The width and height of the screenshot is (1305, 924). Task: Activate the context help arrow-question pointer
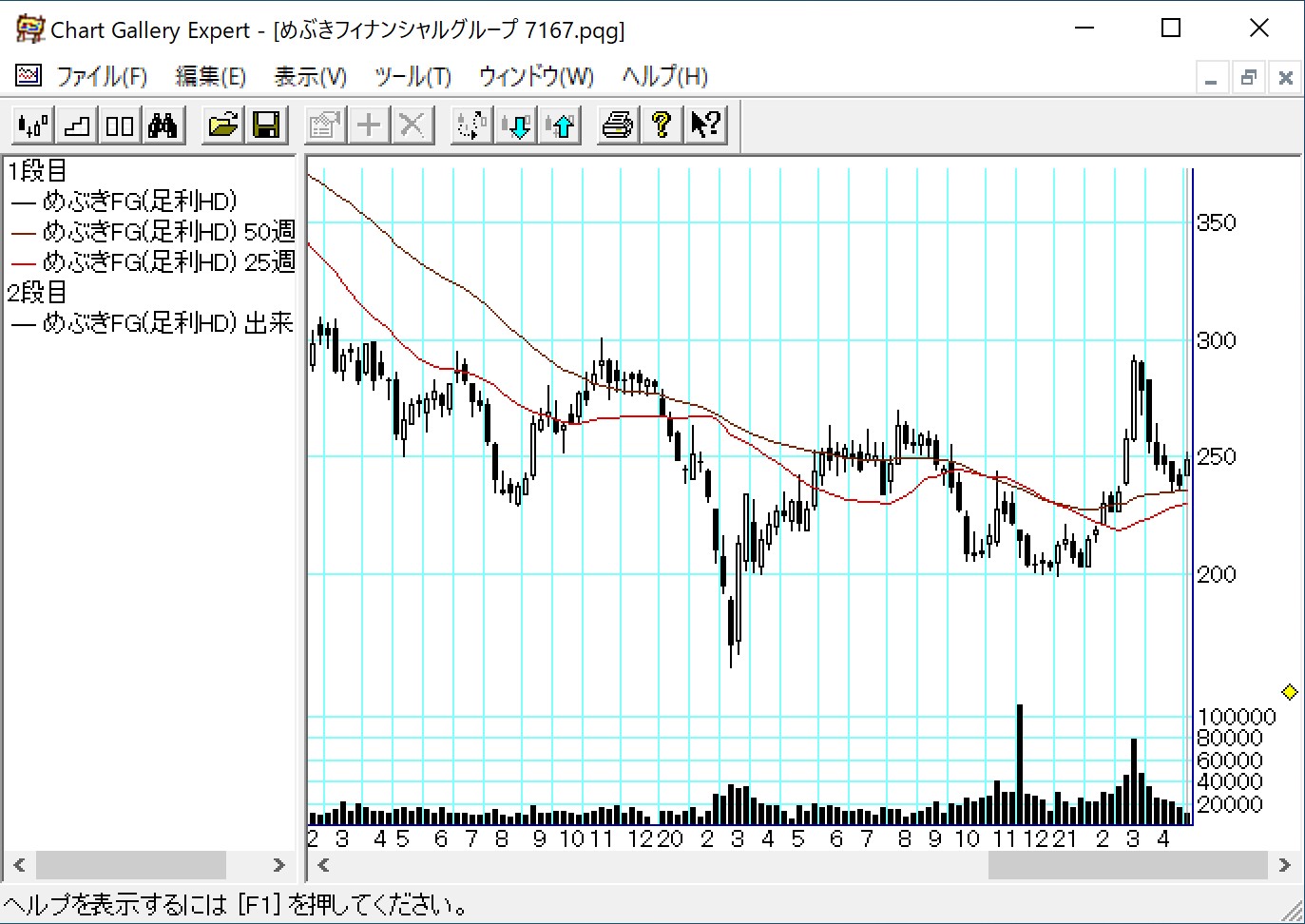[x=705, y=125]
